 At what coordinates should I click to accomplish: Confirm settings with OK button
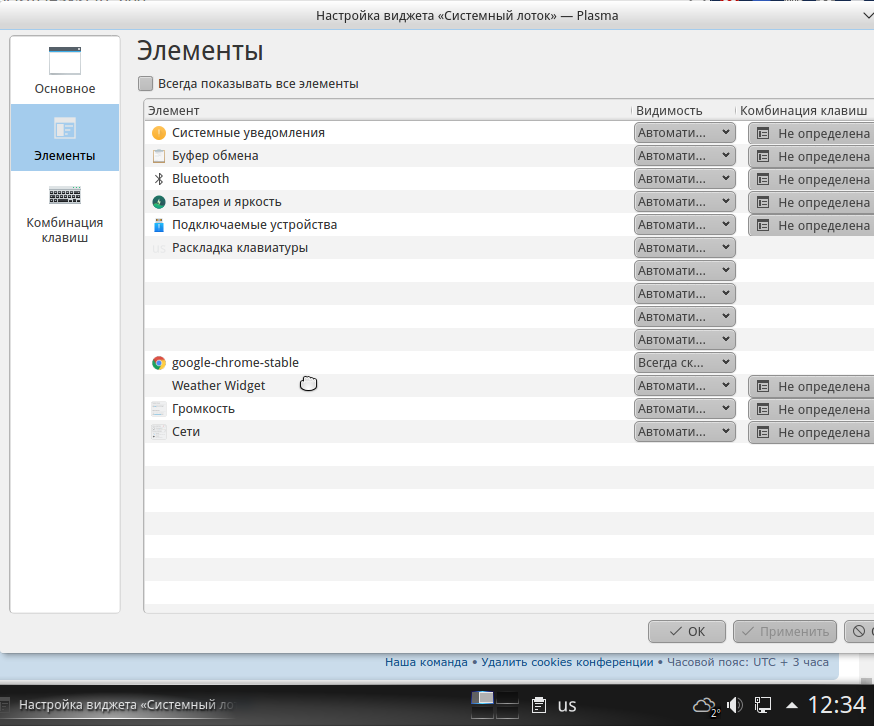[687, 631]
